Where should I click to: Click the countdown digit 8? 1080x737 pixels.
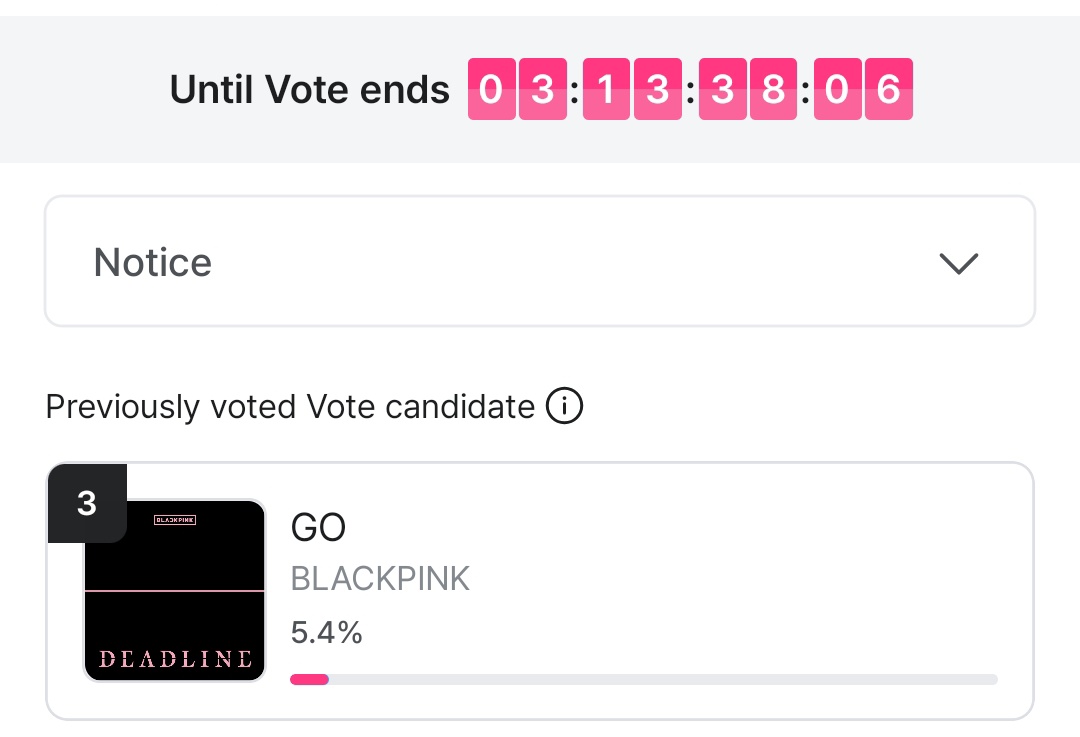click(773, 90)
